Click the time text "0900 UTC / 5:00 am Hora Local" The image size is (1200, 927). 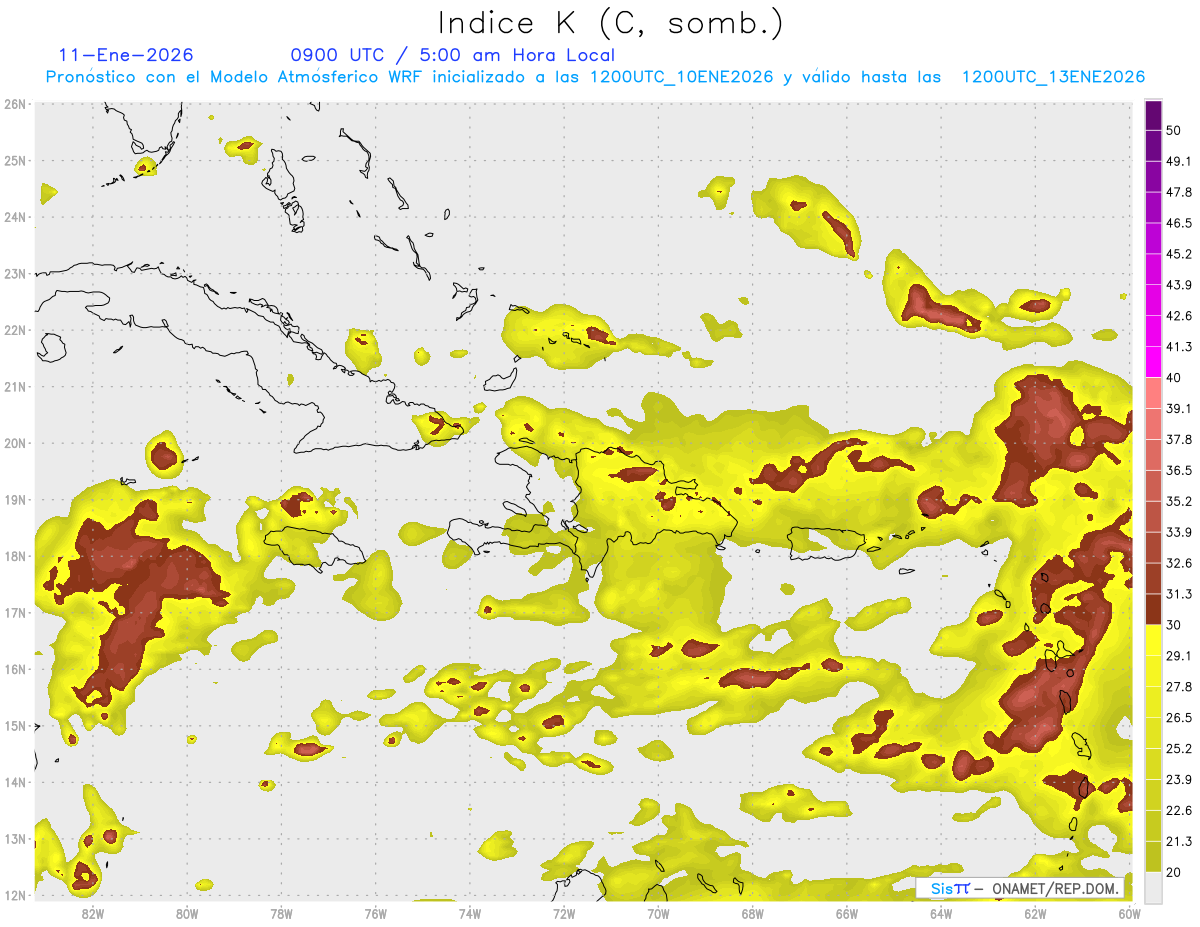453,55
